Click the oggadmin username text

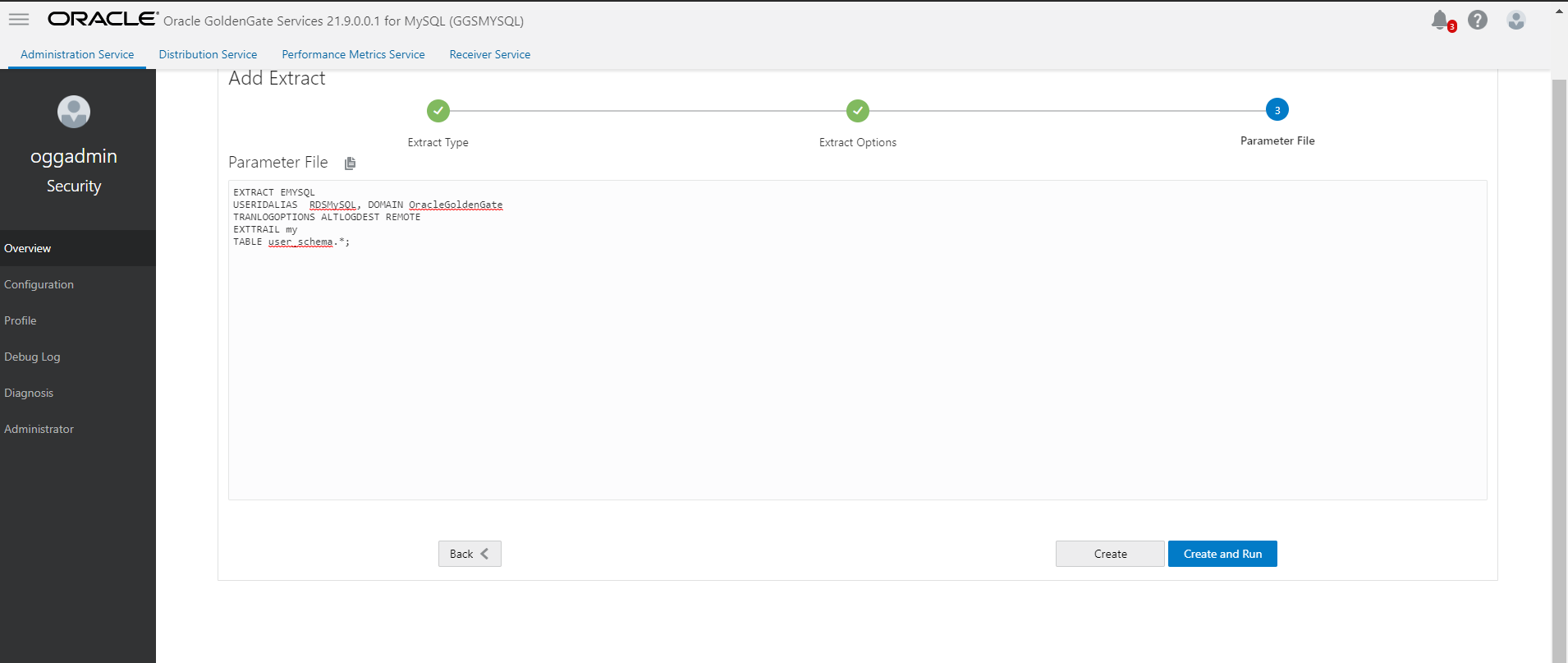(x=74, y=156)
